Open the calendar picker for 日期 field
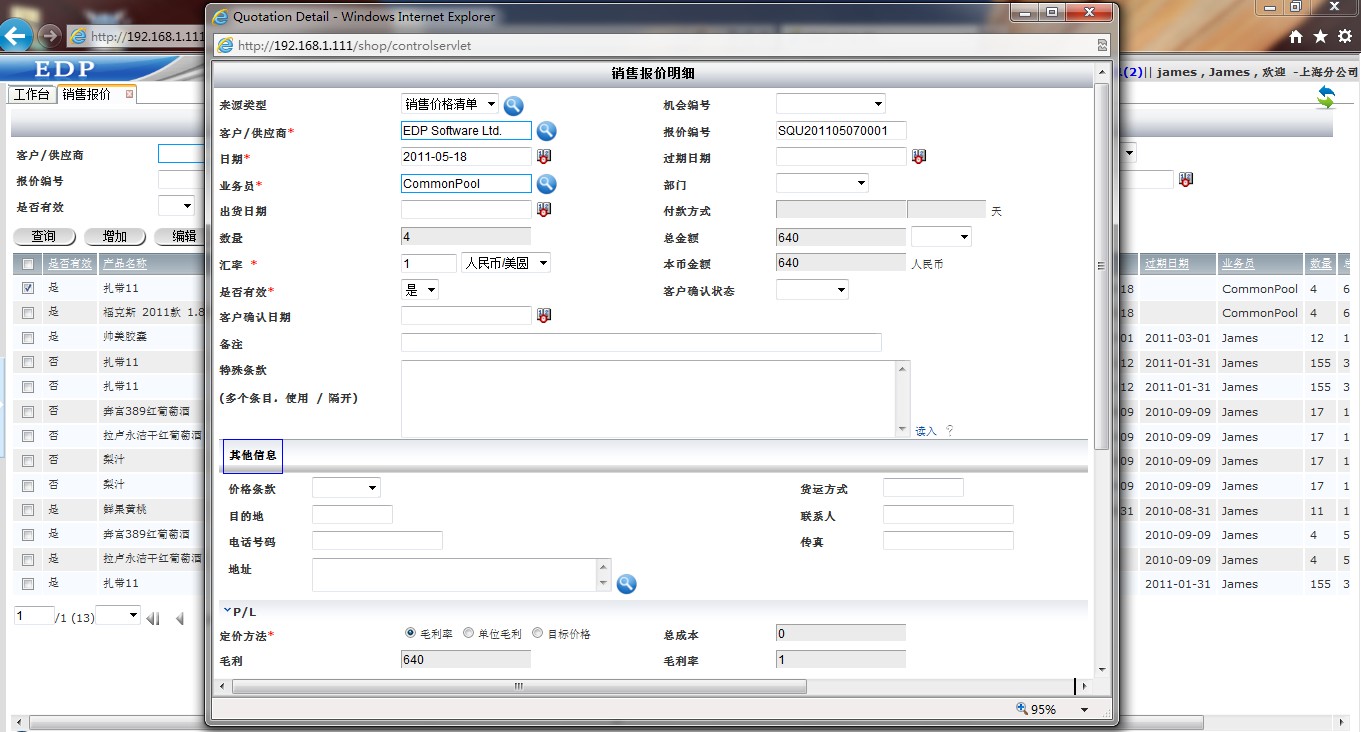Image resolution: width=1361 pixels, height=732 pixels. point(544,157)
